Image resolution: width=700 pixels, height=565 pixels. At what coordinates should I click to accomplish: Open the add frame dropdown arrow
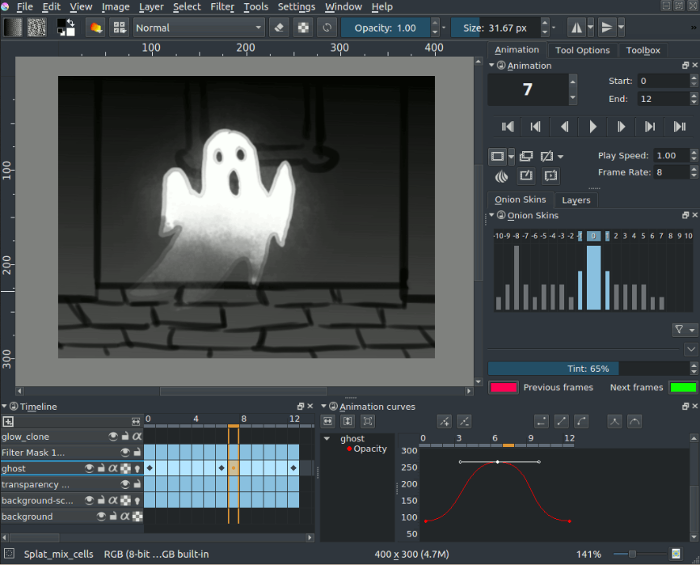512,156
